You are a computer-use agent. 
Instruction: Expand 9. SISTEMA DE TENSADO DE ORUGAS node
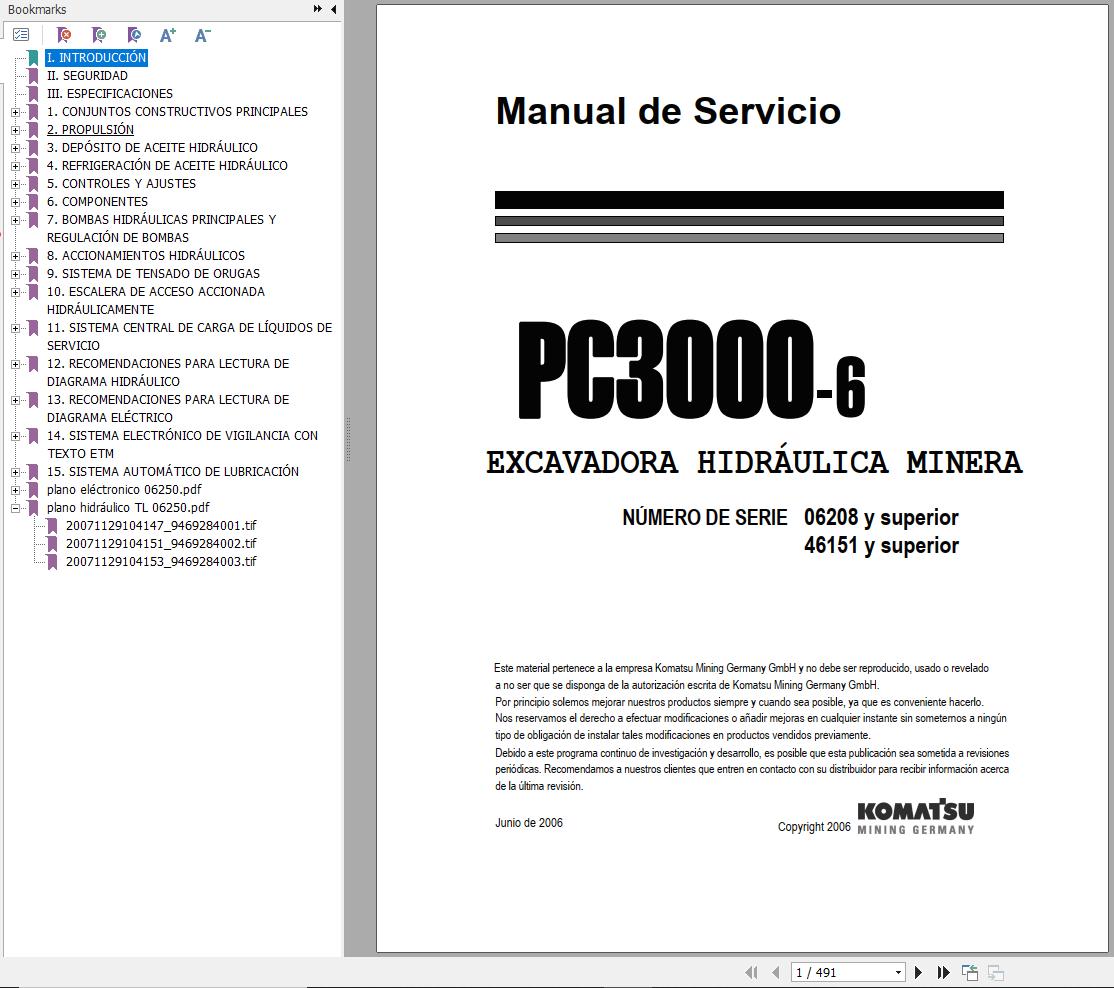point(16,274)
